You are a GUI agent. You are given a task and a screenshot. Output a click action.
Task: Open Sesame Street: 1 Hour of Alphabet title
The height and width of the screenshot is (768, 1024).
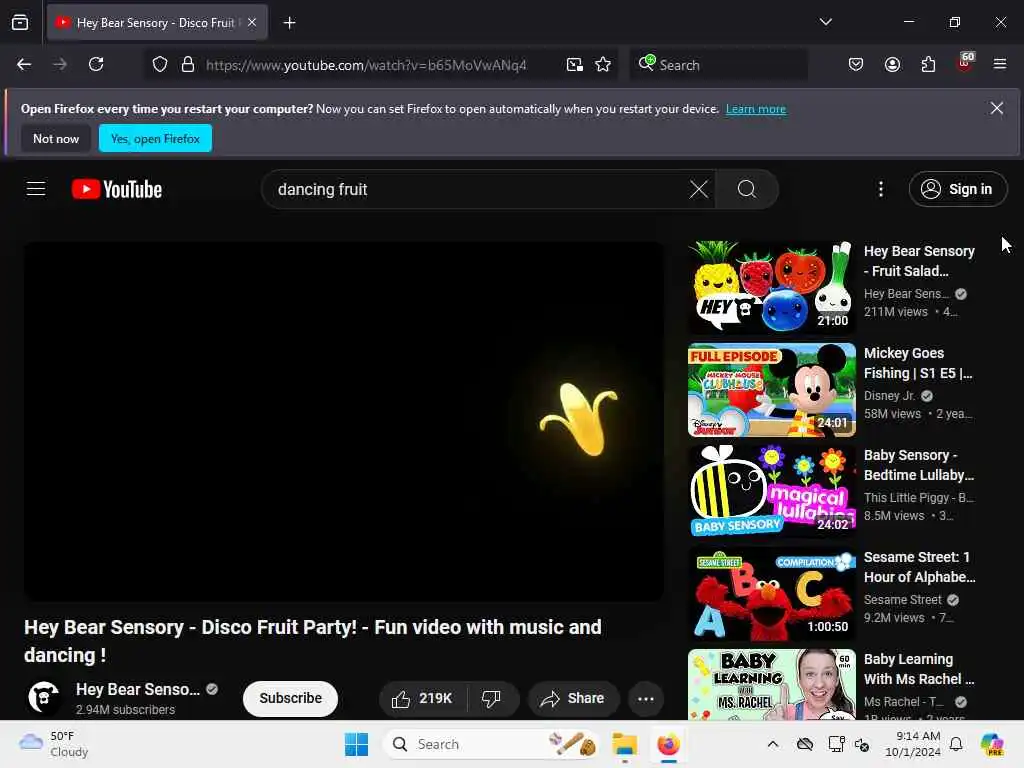click(920, 567)
